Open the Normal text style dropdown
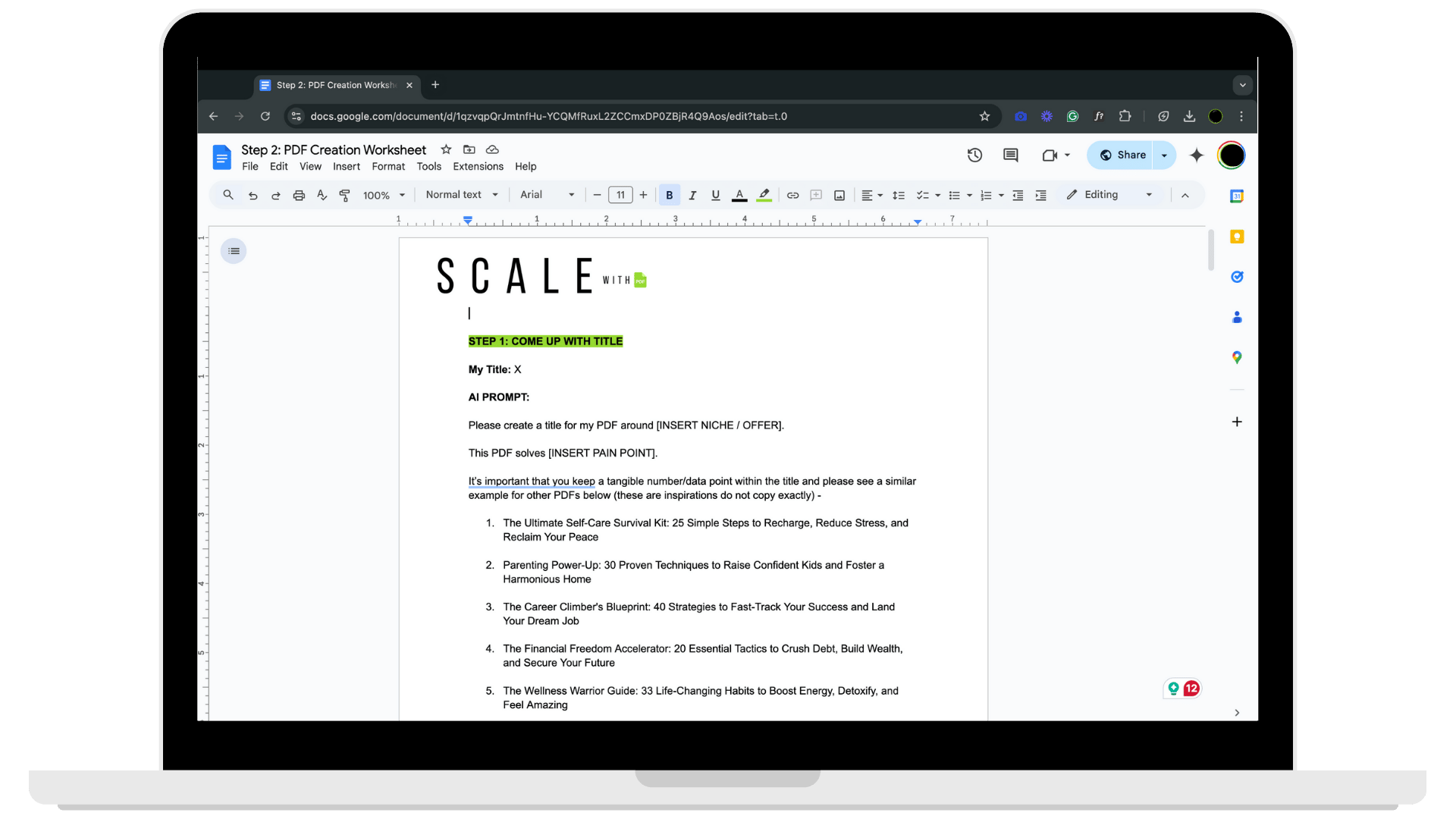Image resolution: width=1456 pixels, height=819 pixels. [x=462, y=195]
